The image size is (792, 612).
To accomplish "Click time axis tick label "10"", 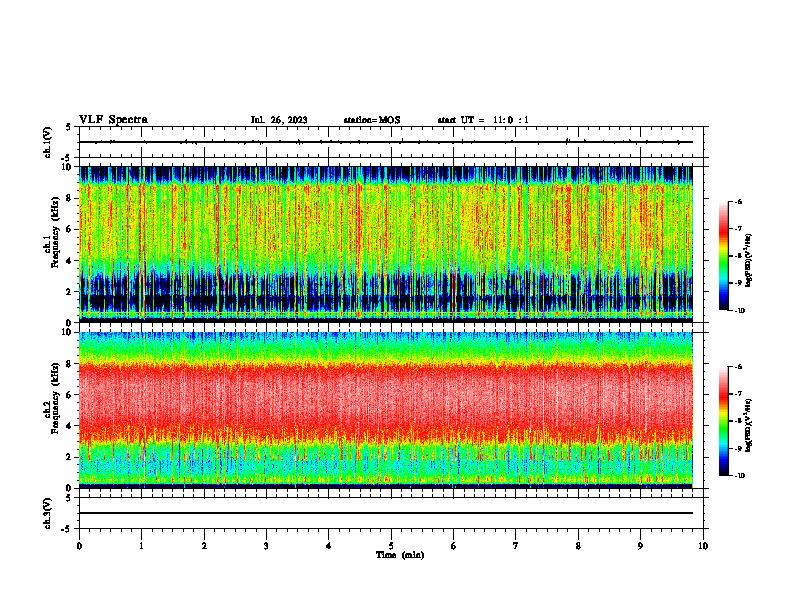I will (x=703, y=546).
